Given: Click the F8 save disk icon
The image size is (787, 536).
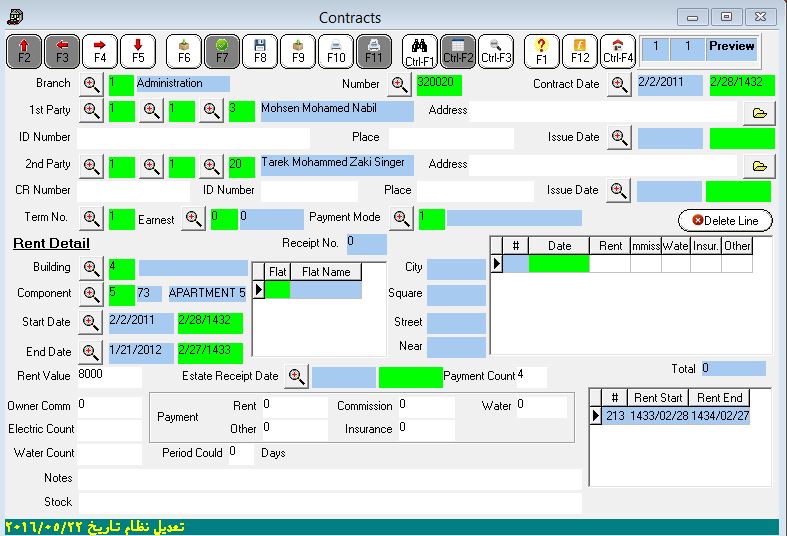Looking at the screenshot, I should [260, 51].
